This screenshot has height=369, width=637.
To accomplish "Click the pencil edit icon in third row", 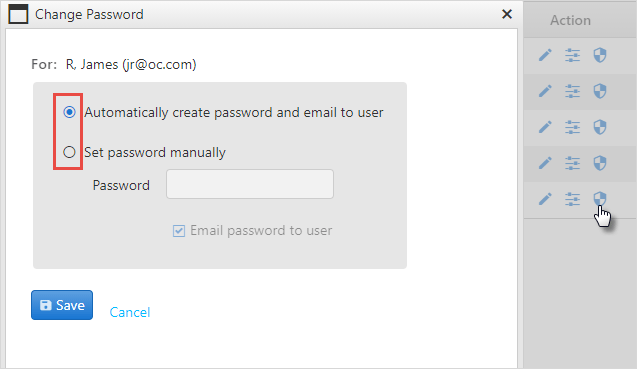I will (545, 127).
